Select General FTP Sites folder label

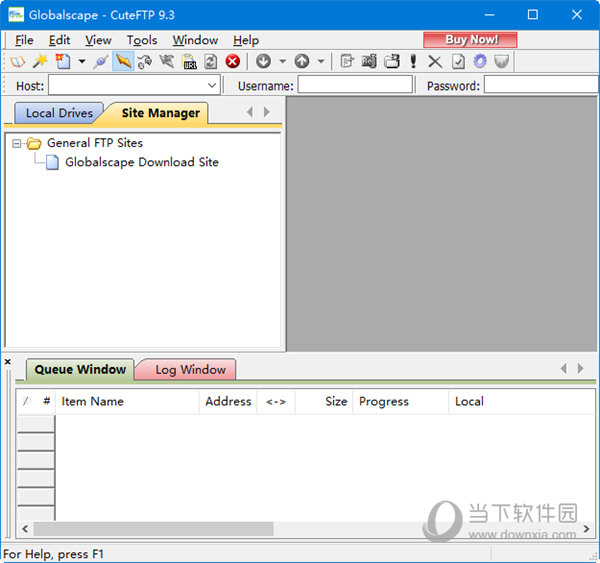click(x=95, y=143)
